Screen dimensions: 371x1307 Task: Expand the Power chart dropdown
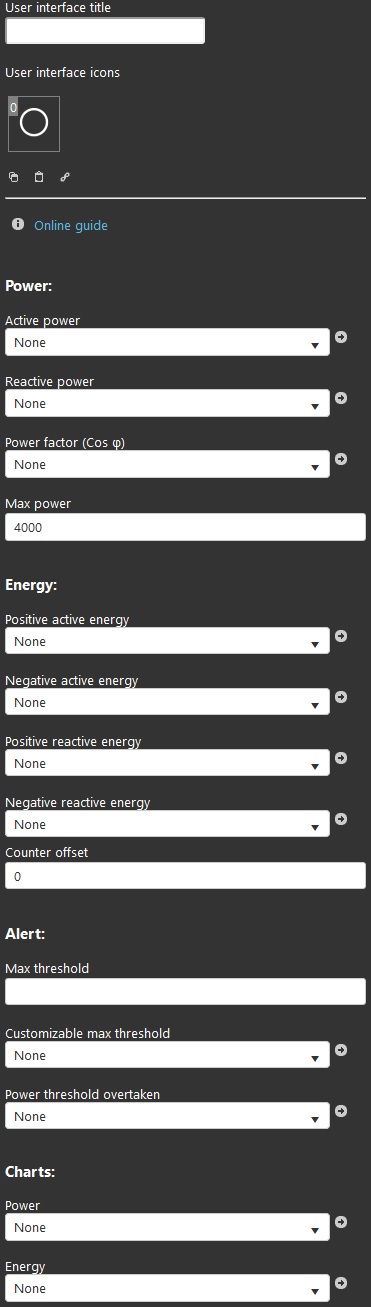click(x=167, y=1227)
